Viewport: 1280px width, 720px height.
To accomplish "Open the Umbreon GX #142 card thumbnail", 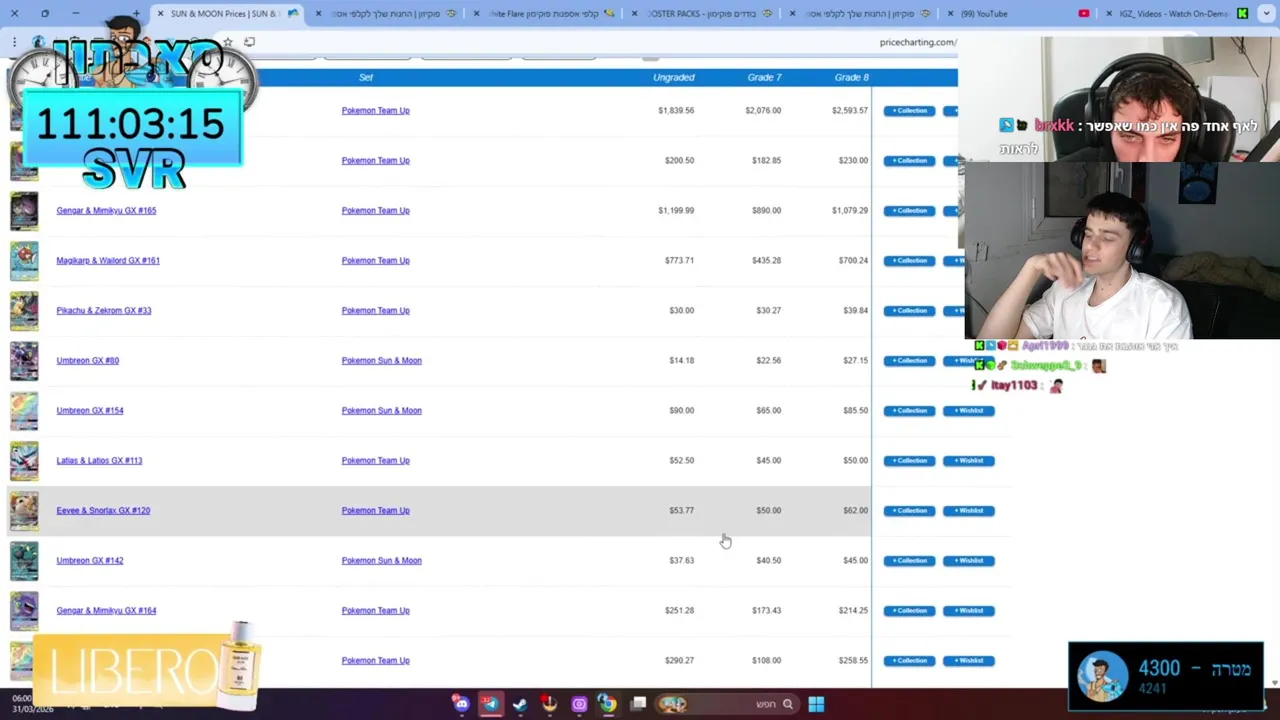I will 24,561.
